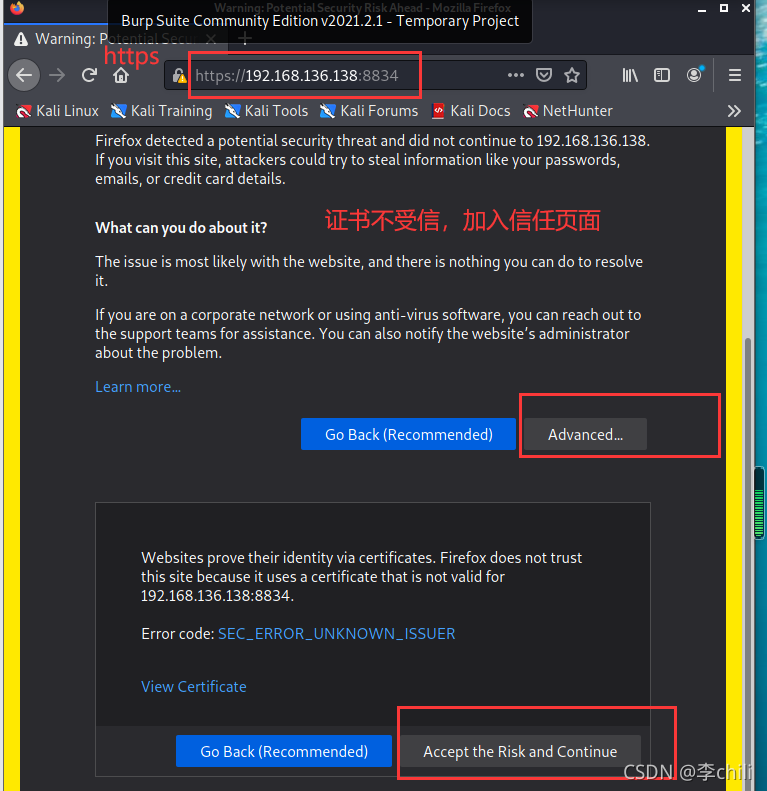This screenshot has height=791, width=767.
Task: Click Accept the Risk and Continue
Action: (x=520, y=751)
